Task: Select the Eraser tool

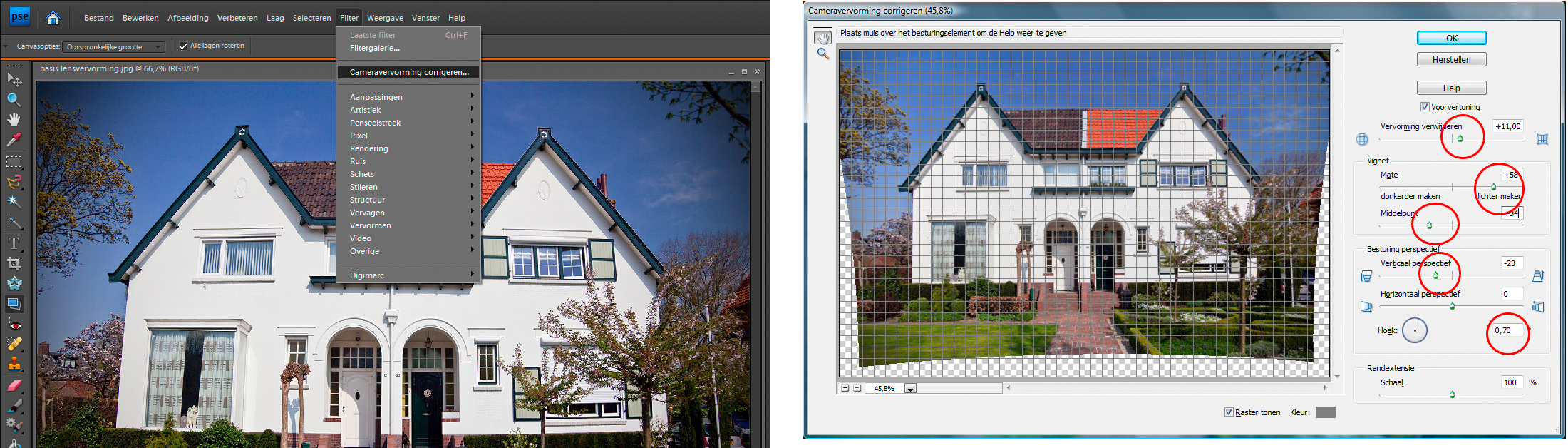Action: click(14, 385)
